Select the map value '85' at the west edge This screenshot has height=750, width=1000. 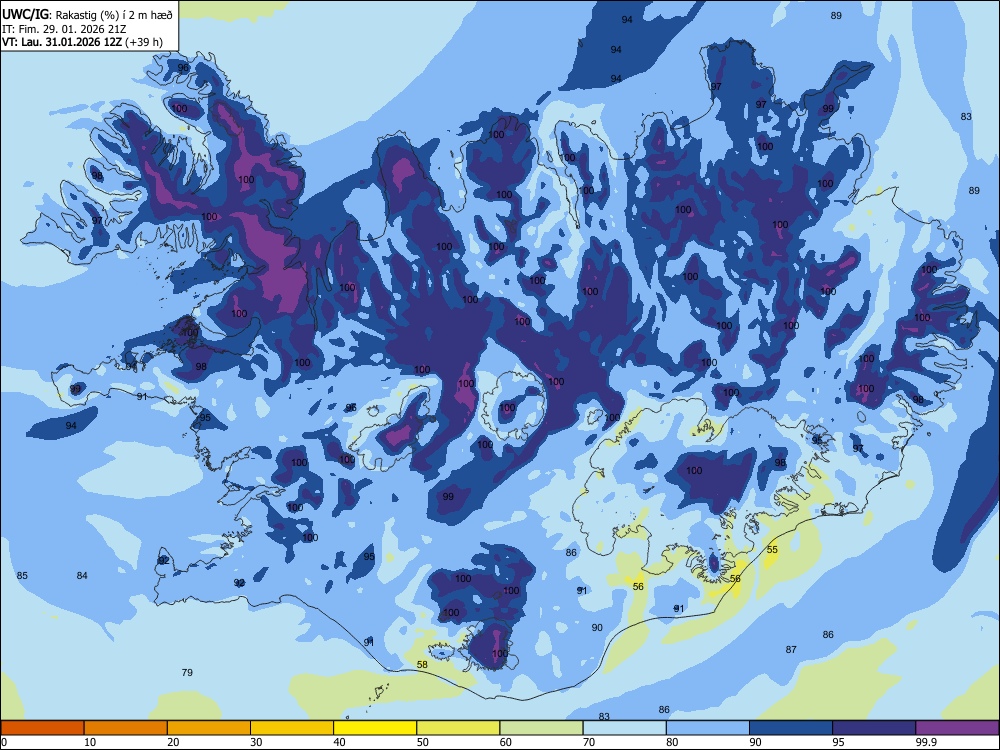pyautogui.click(x=22, y=575)
